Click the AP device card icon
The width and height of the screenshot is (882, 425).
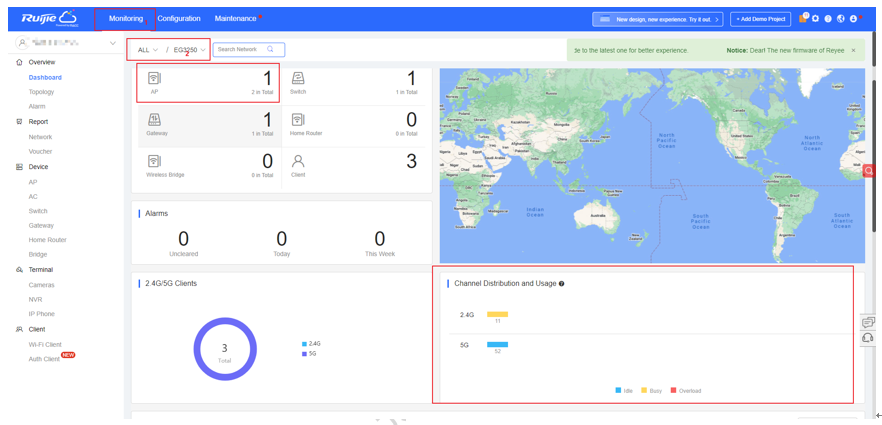tap(155, 78)
